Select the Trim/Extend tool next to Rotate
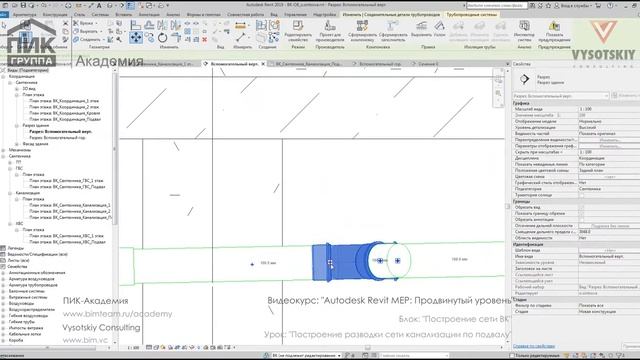The height and width of the screenshot is (360, 640). click(176, 38)
